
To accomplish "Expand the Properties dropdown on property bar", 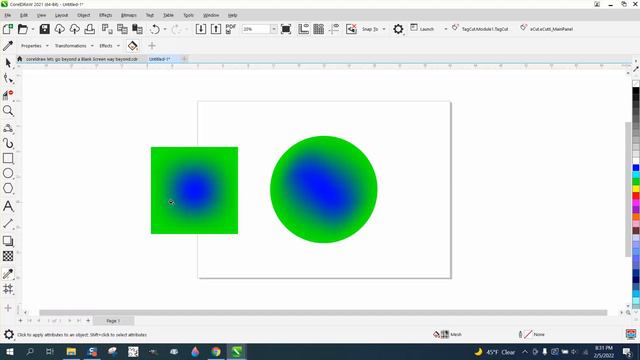I will pyautogui.click(x=47, y=46).
